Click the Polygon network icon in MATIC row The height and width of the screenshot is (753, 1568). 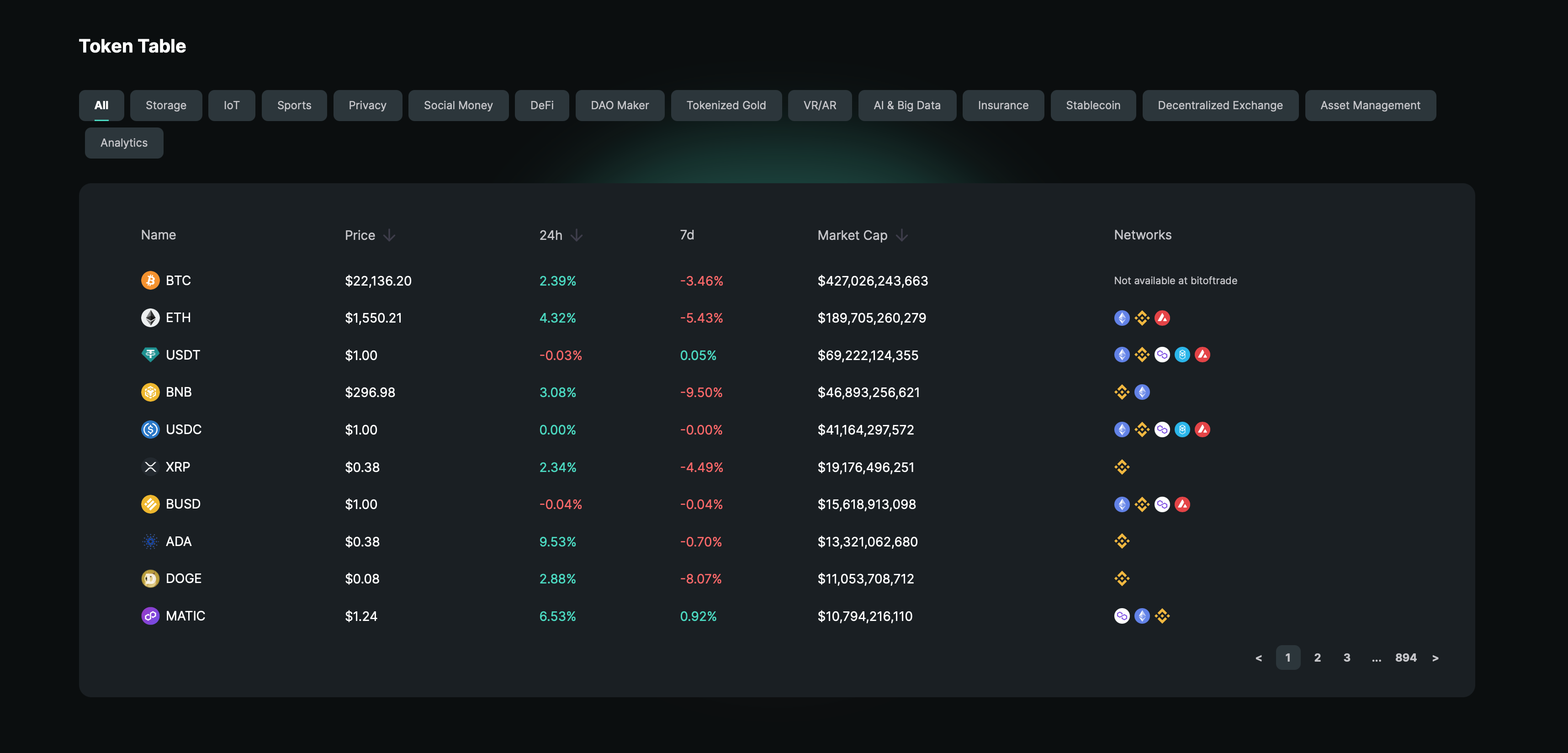[x=1122, y=616]
